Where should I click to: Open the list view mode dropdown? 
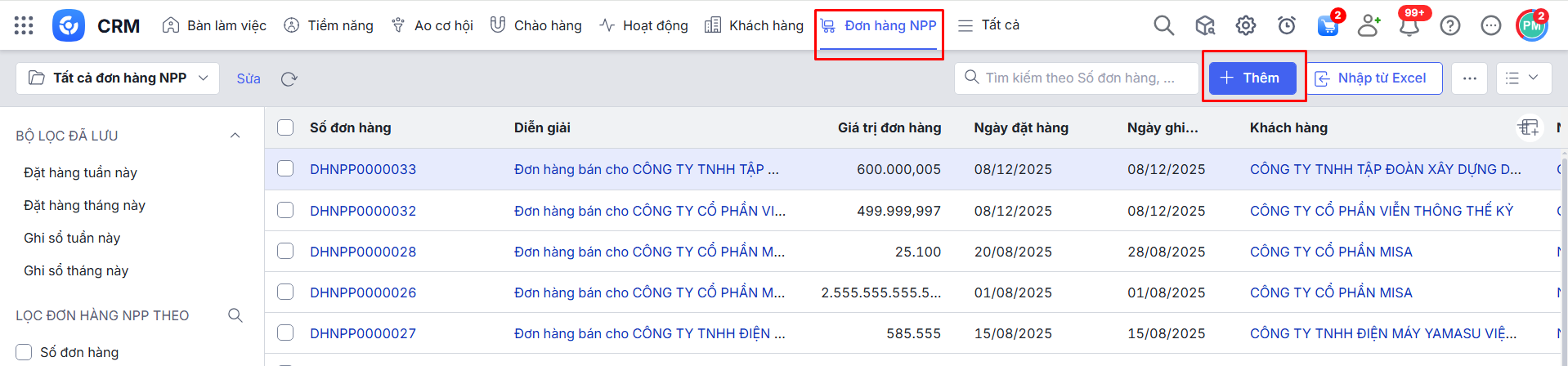point(1524,78)
